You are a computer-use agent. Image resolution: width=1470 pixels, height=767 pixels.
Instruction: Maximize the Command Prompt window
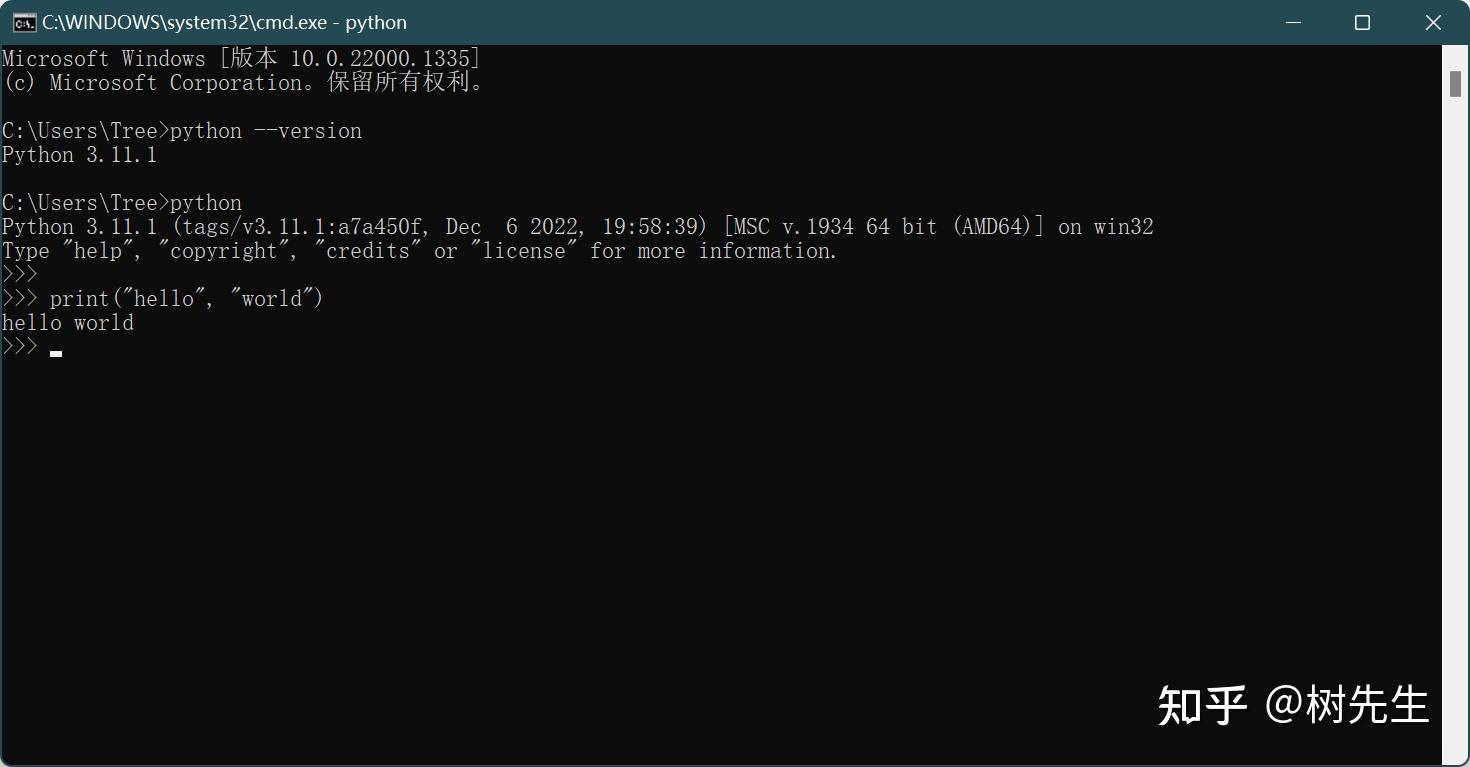1362,21
